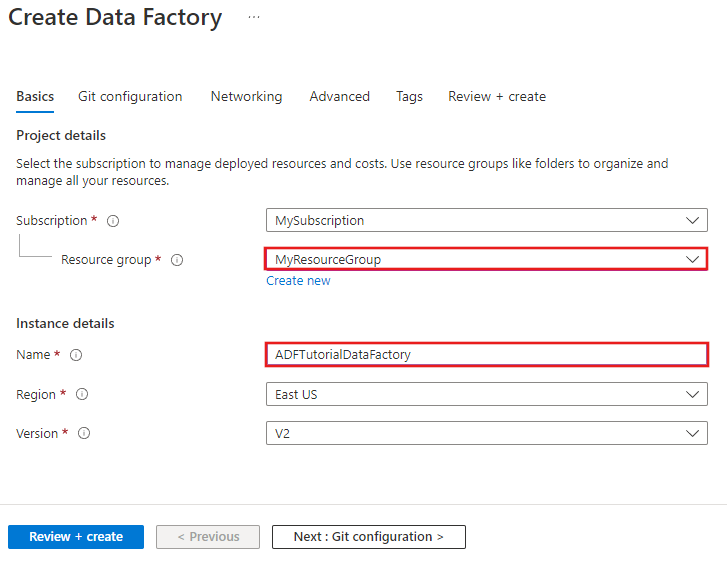
Task: Open the ellipsis menu beside the page title
Action: (x=254, y=18)
